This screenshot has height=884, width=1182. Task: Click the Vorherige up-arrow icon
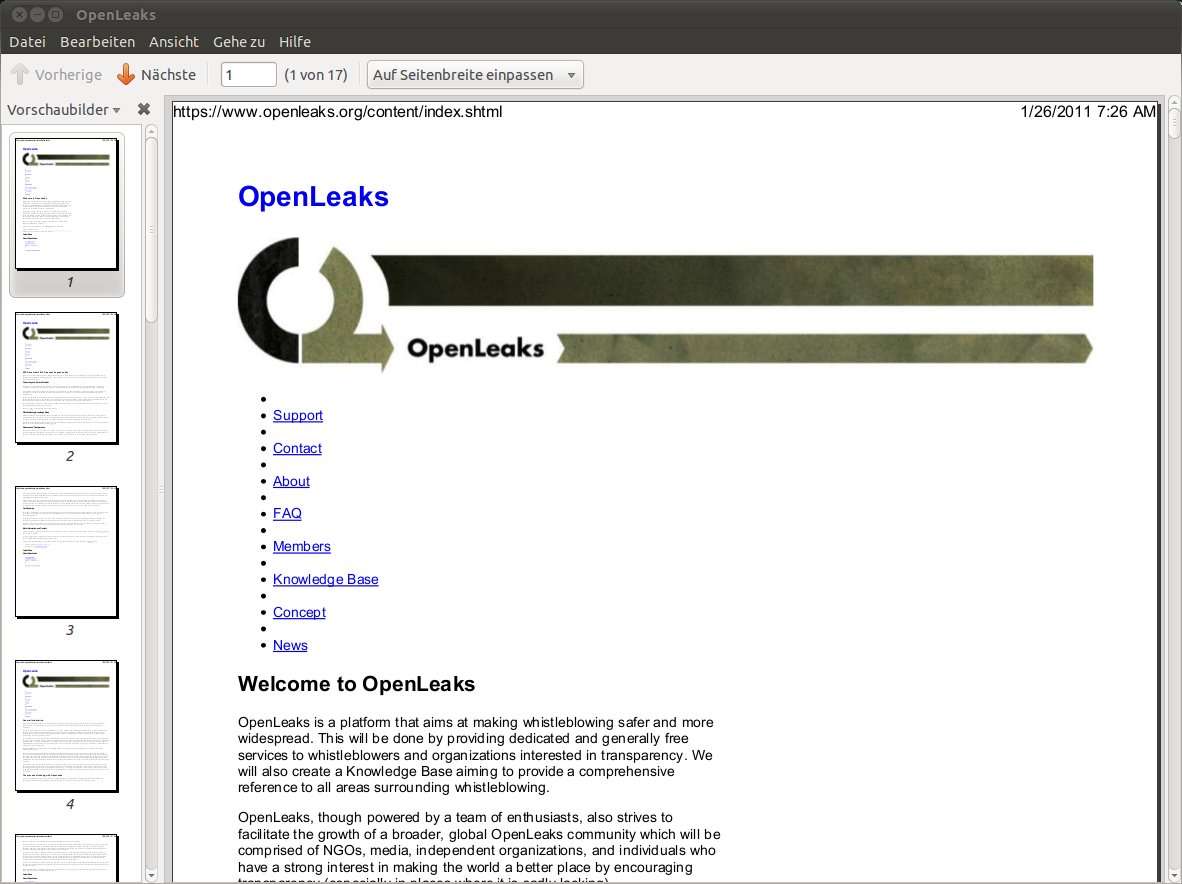pyautogui.click(x=17, y=73)
